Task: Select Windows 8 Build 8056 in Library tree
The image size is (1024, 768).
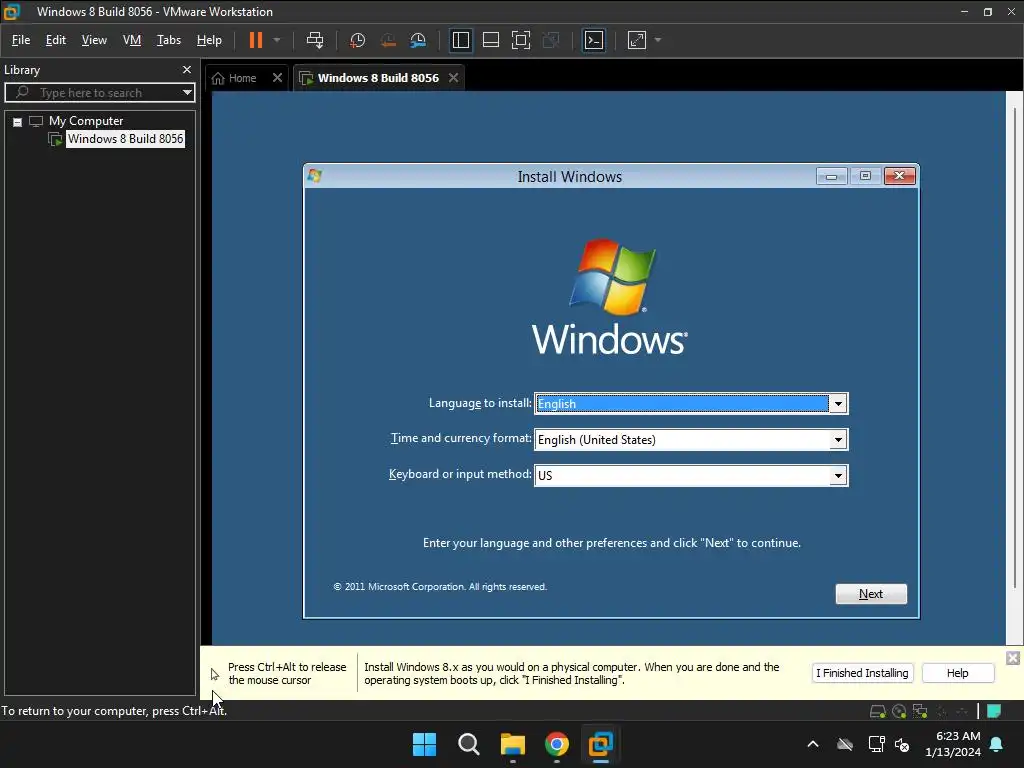Action: click(x=125, y=139)
